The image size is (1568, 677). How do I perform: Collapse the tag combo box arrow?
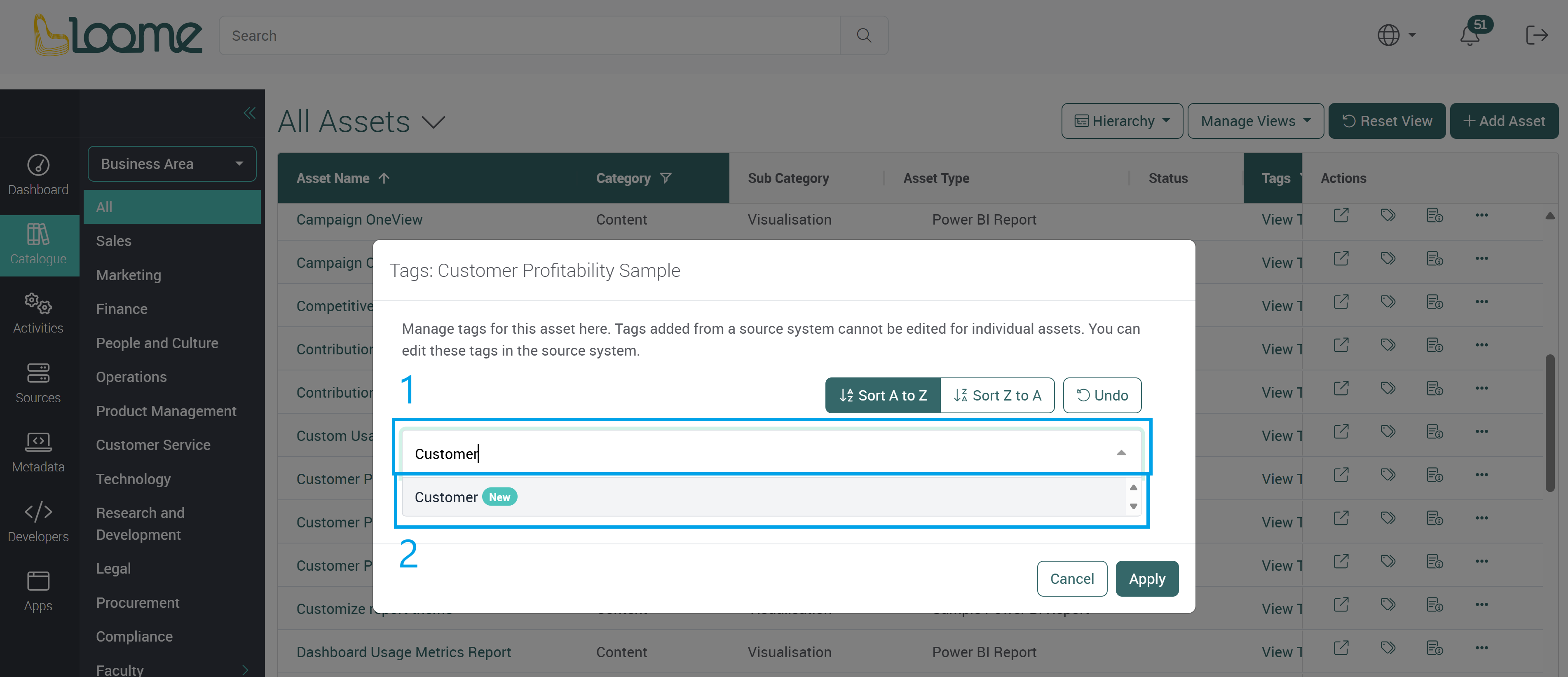[1120, 454]
